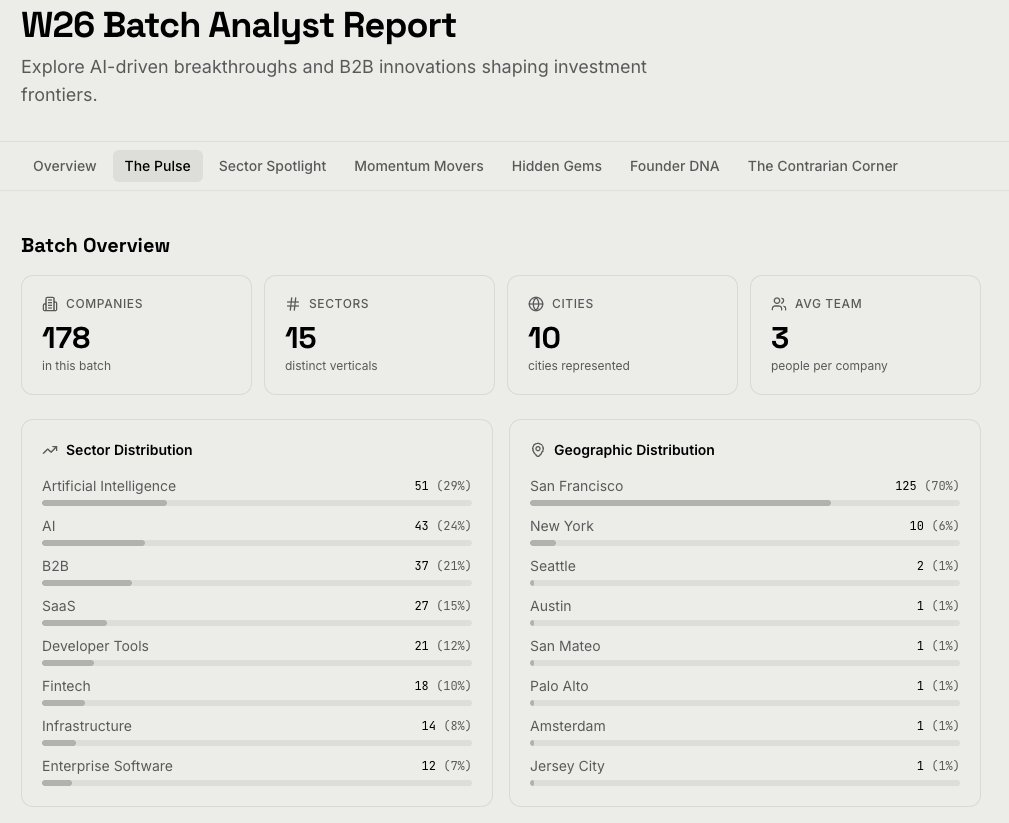
Task: Click the 'Infrastructure' sector label
Action: tap(87, 725)
